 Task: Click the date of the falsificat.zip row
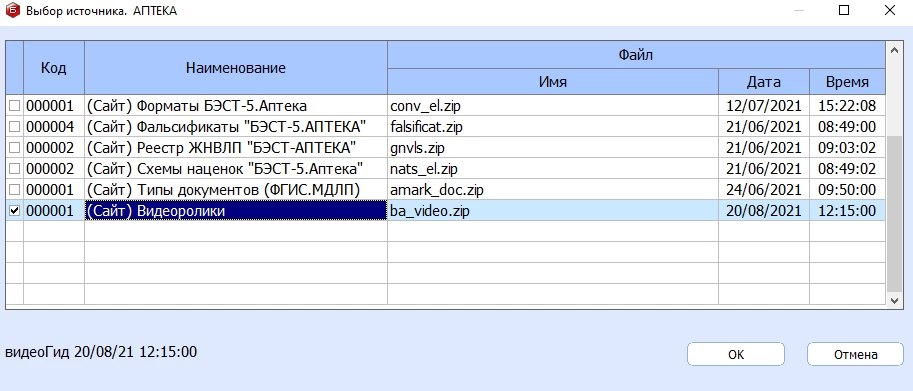763,127
